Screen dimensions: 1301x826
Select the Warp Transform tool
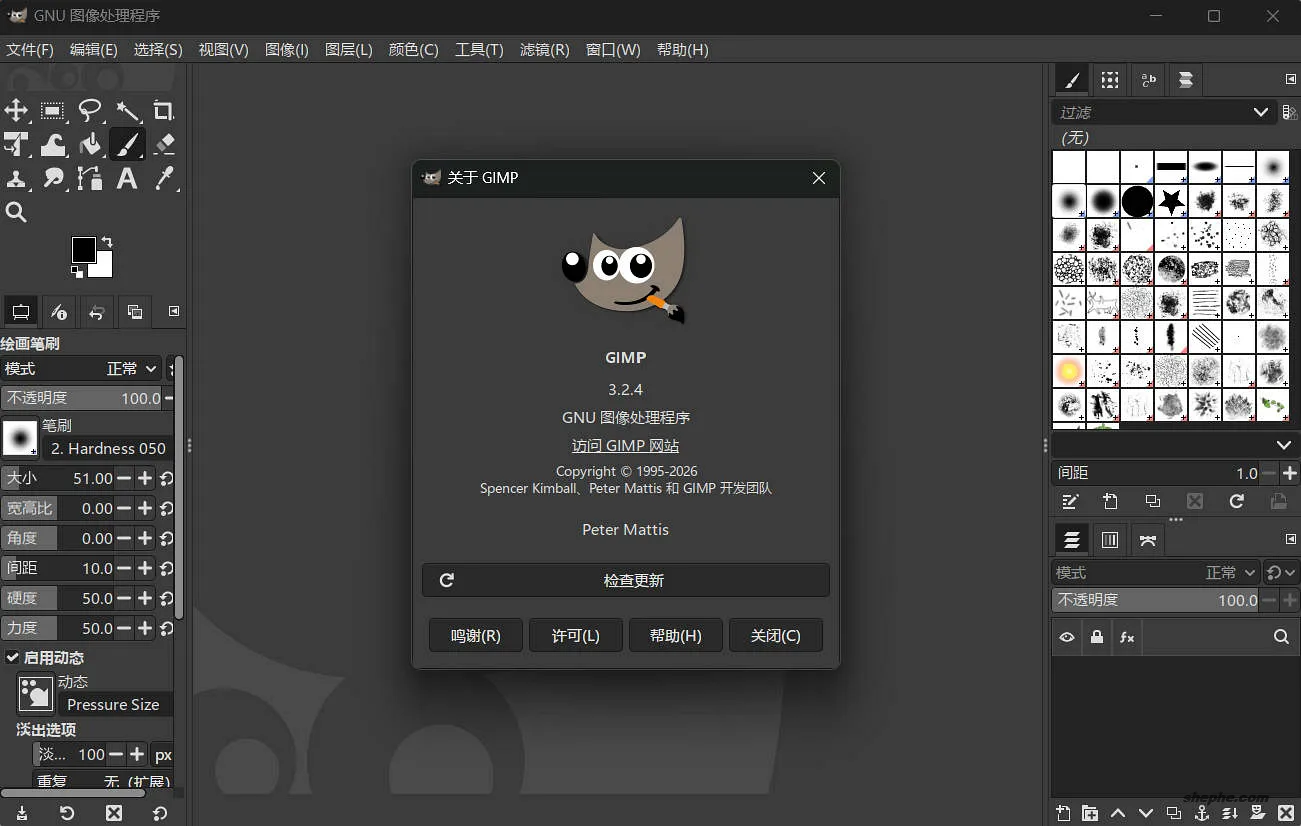coord(52,144)
